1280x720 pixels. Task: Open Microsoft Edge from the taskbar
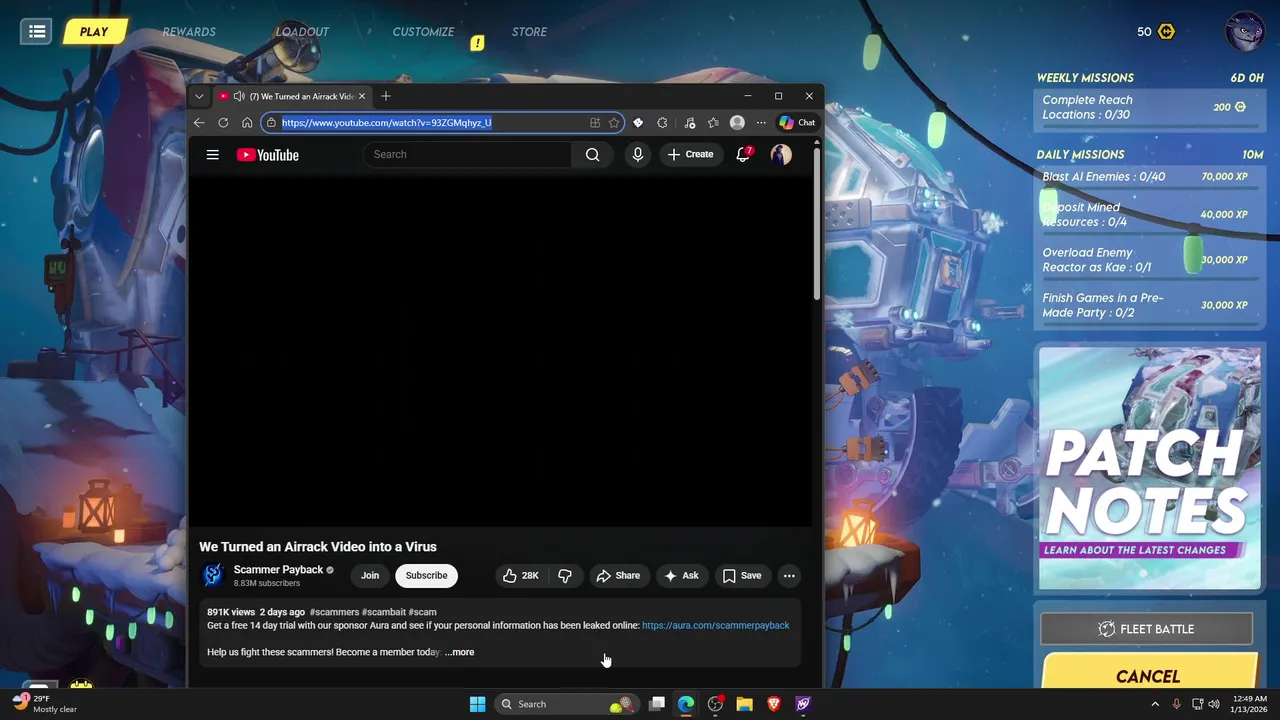pyautogui.click(x=686, y=704)
